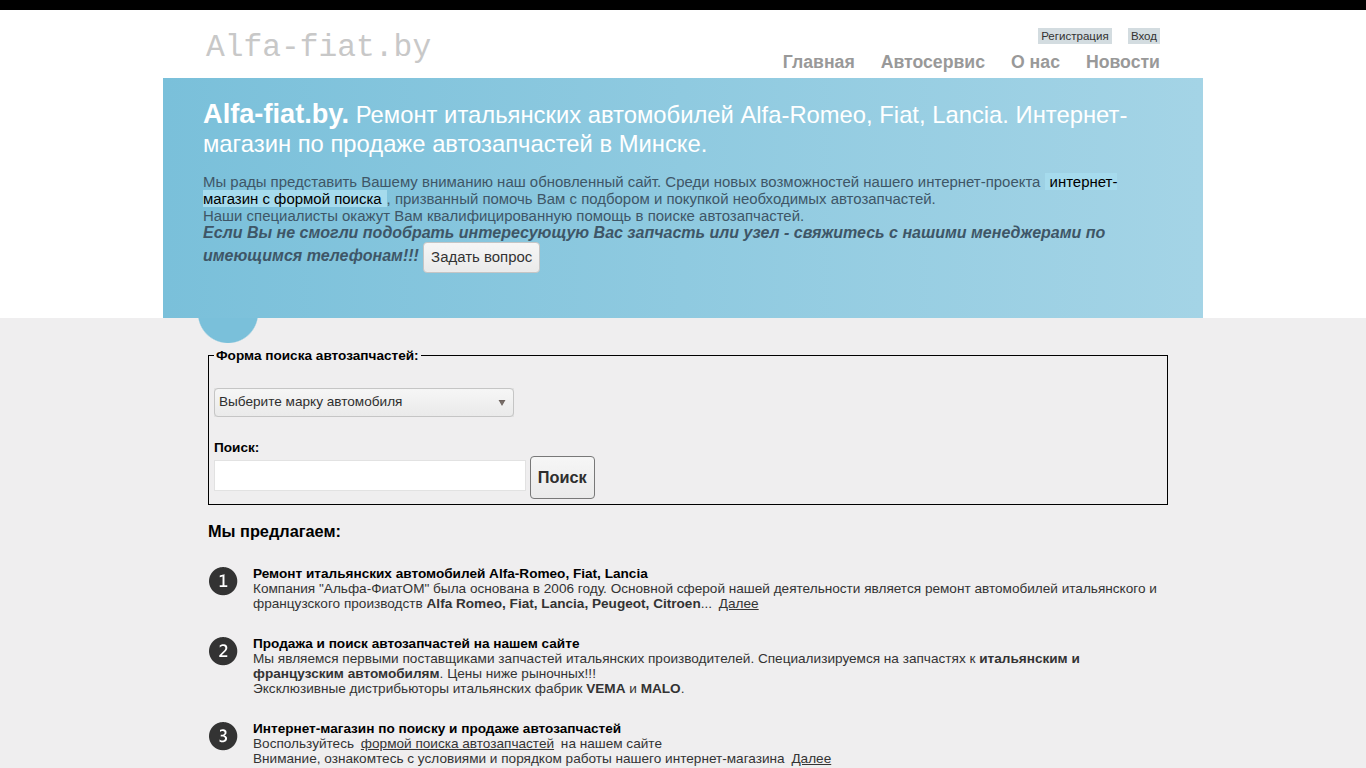The image size is (1366, 768).
Task: Select the О нас menu item
Action: coord(1035,62)
